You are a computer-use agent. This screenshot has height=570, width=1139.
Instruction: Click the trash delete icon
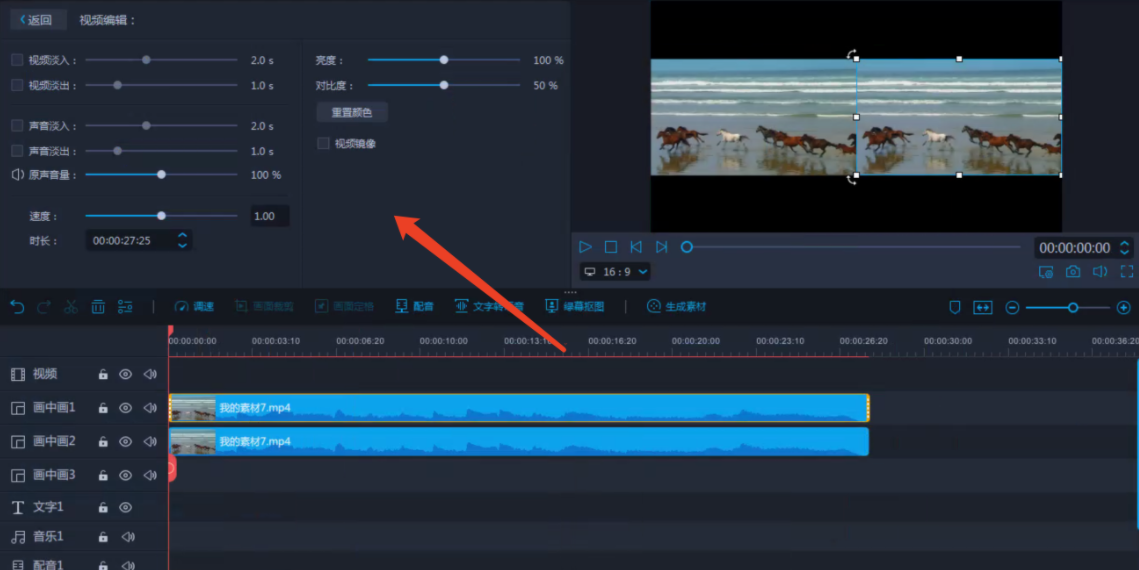(x=98, y=307)
